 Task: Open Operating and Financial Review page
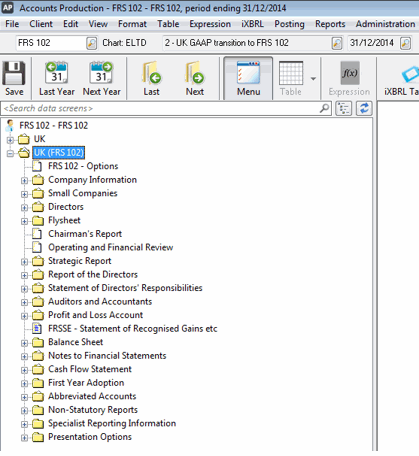coord(111,247)
